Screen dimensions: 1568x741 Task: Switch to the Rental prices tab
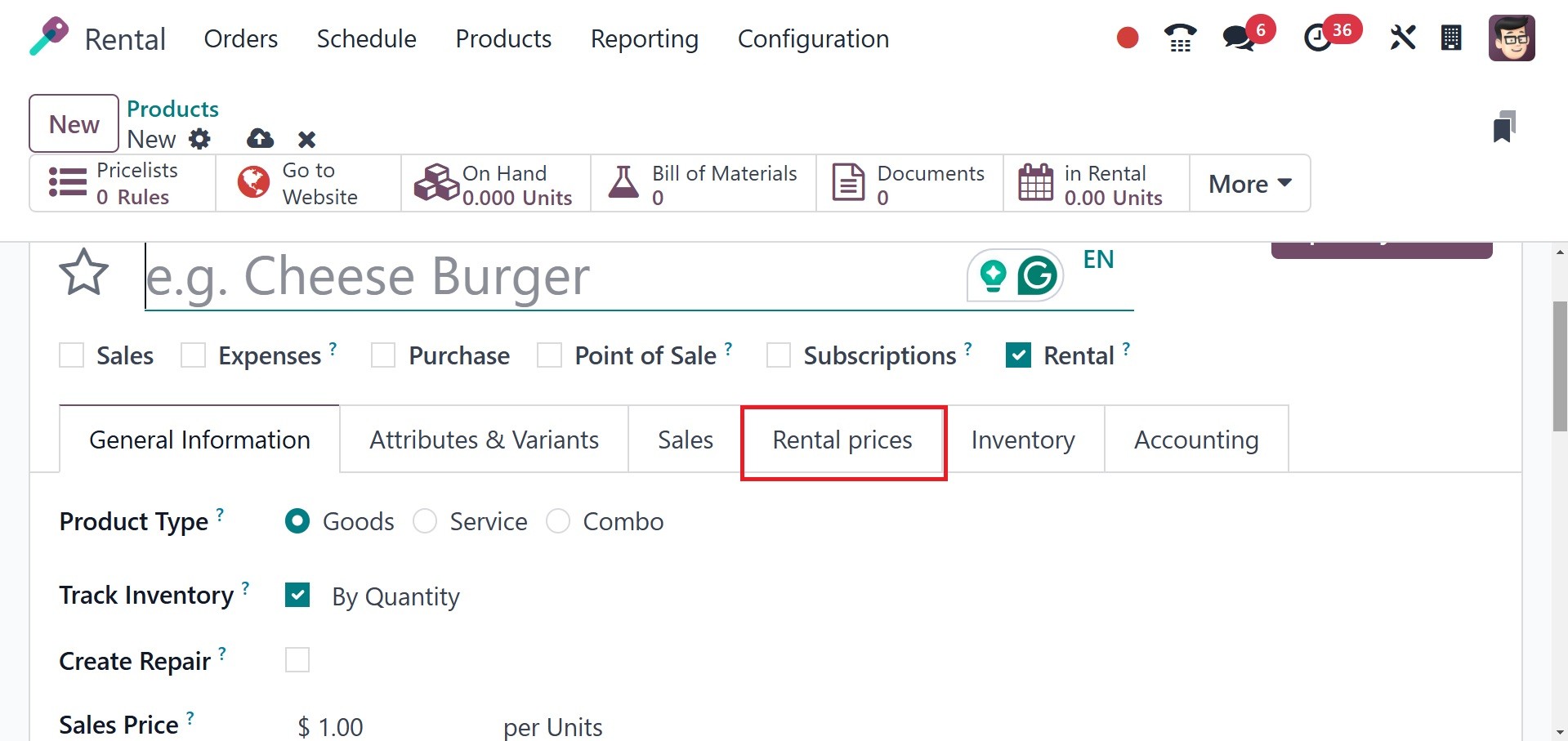[842, 440]
